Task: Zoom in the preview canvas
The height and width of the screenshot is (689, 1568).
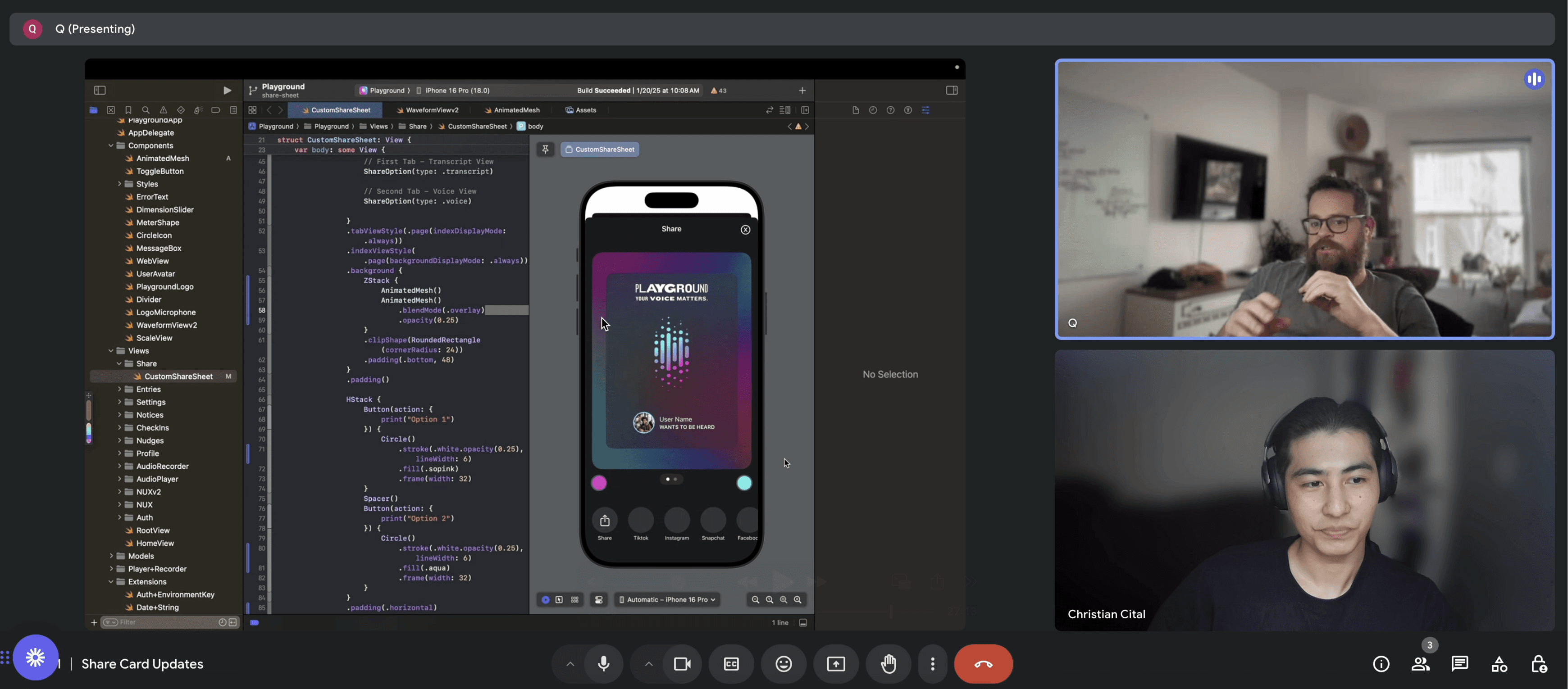Action: point(798,599)
